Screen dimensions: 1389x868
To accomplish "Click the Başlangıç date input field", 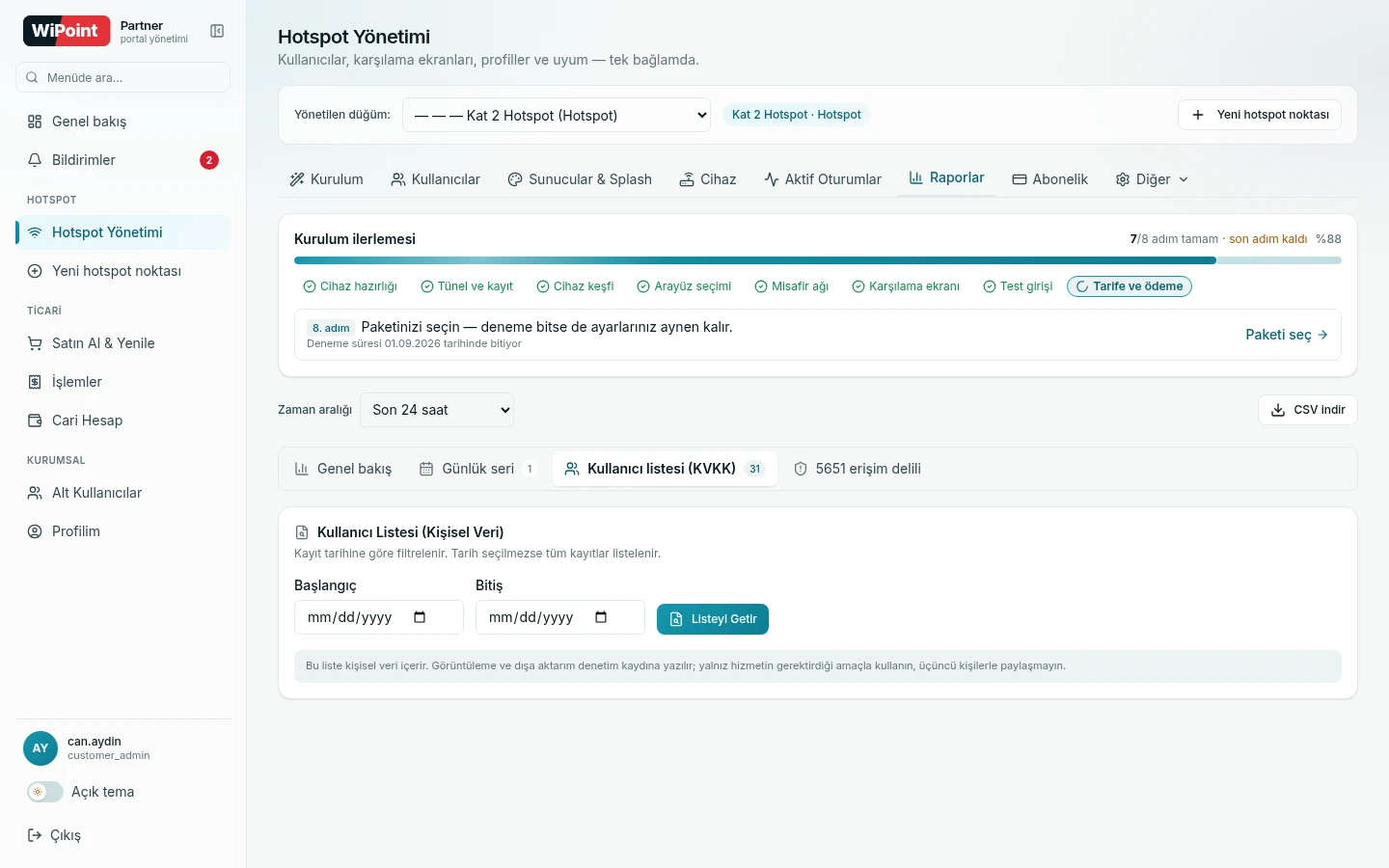I will point(379,617).
